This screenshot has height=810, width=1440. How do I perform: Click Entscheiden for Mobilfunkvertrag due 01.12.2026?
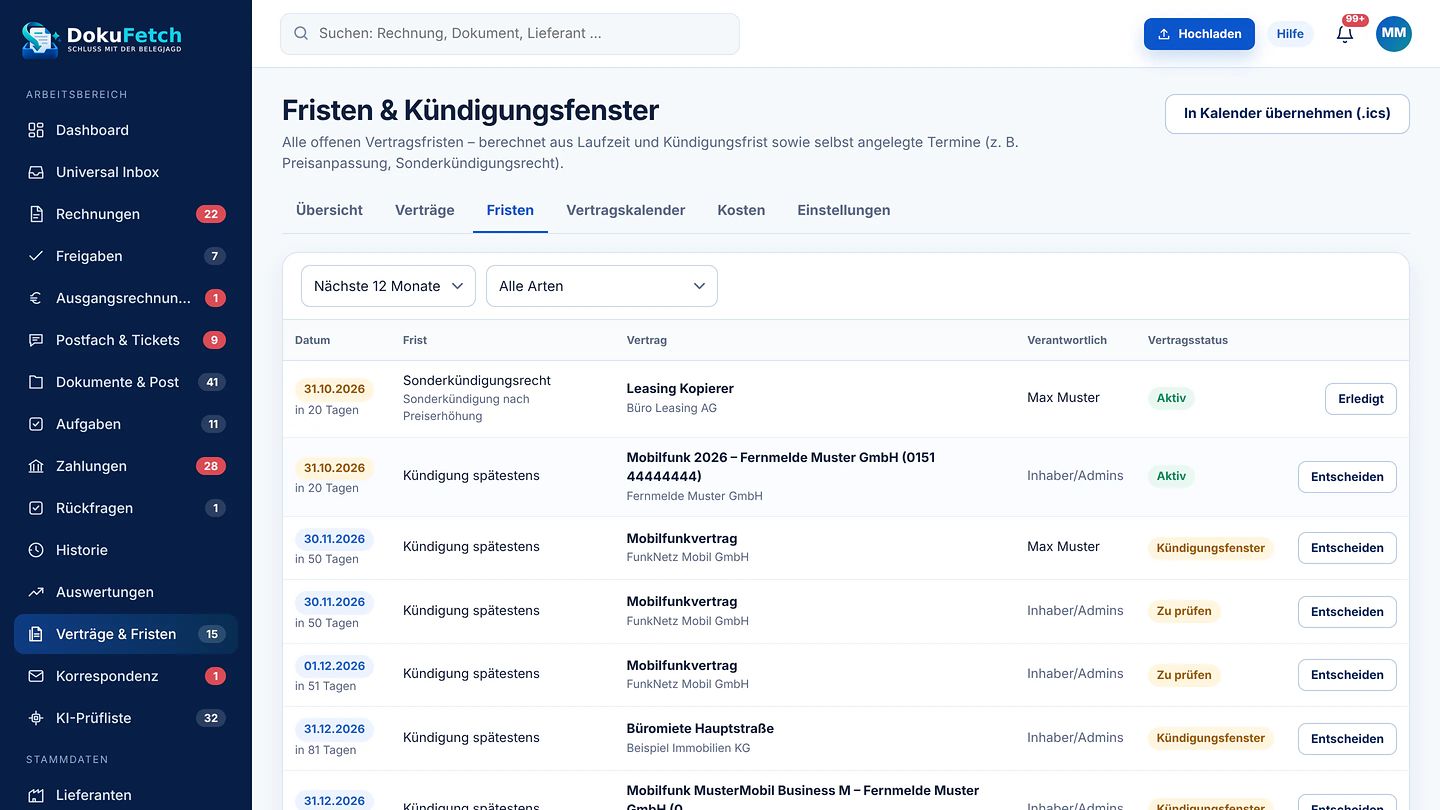tap(1347, 675)
